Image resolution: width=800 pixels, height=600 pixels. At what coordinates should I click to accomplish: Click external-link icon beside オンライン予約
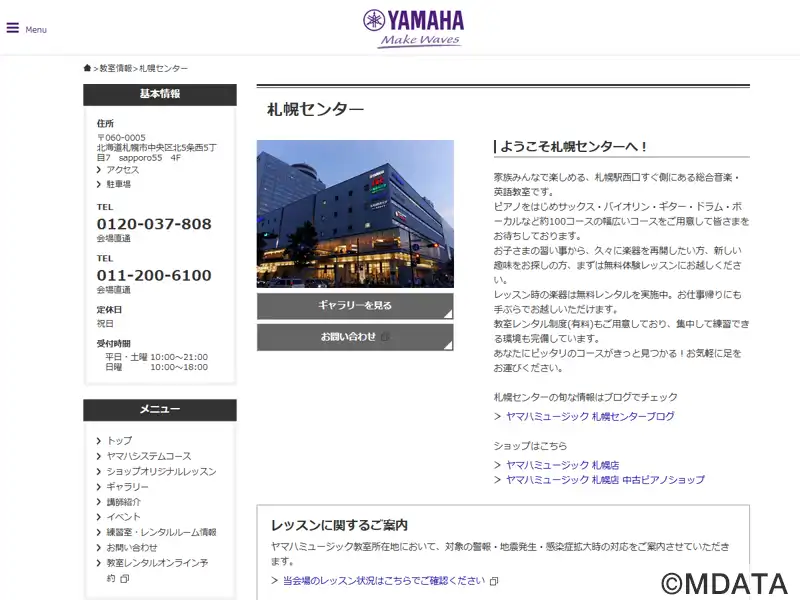coord(124,579)
